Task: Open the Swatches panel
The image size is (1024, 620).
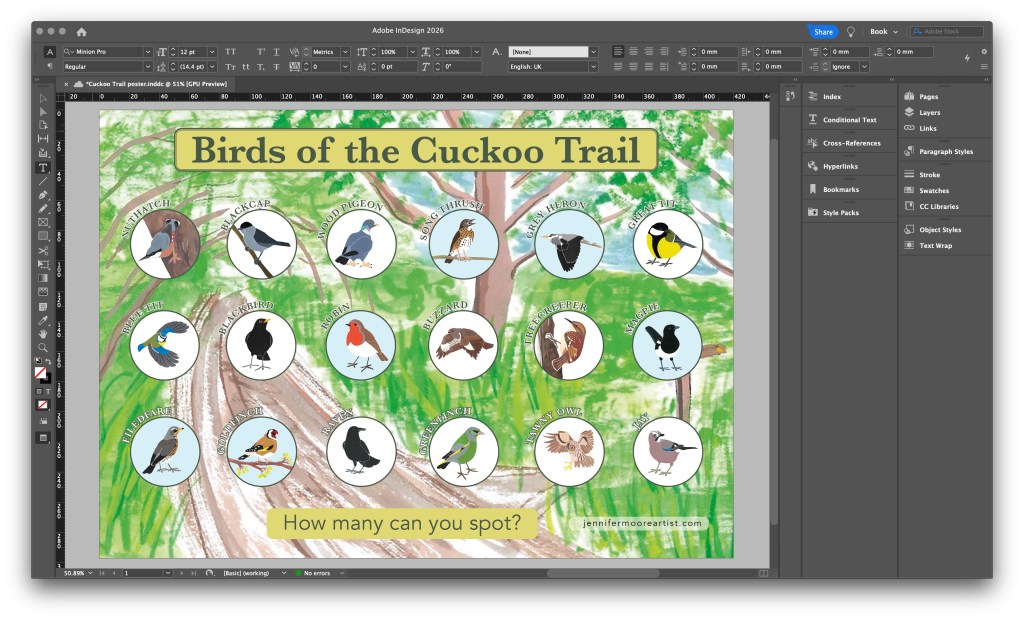Action: click(x=934, y=190)
